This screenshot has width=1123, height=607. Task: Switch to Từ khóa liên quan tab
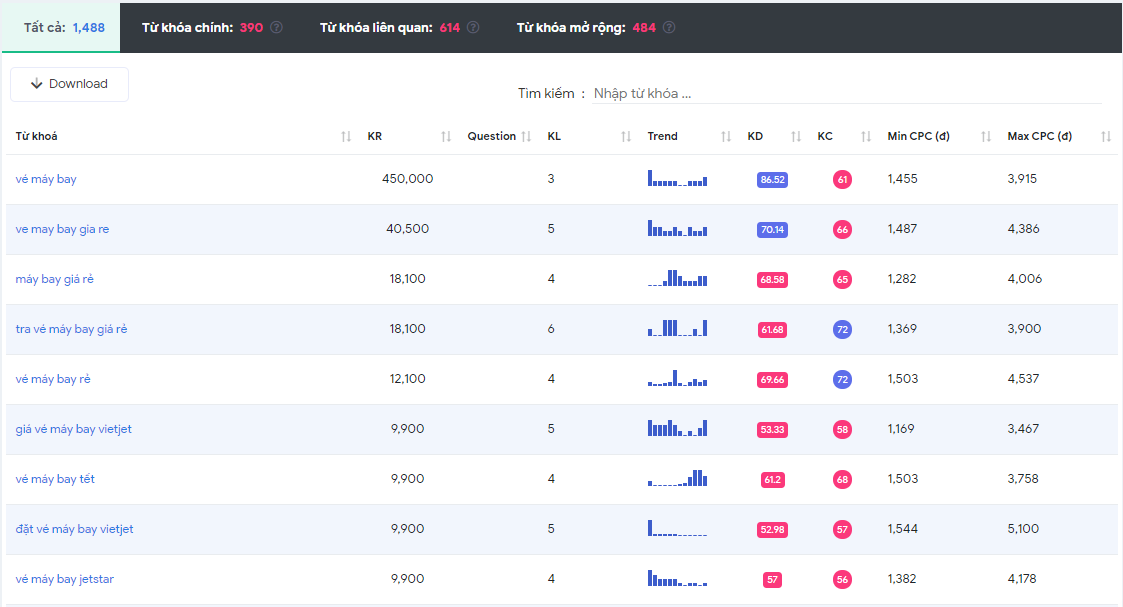click(399, 28)
